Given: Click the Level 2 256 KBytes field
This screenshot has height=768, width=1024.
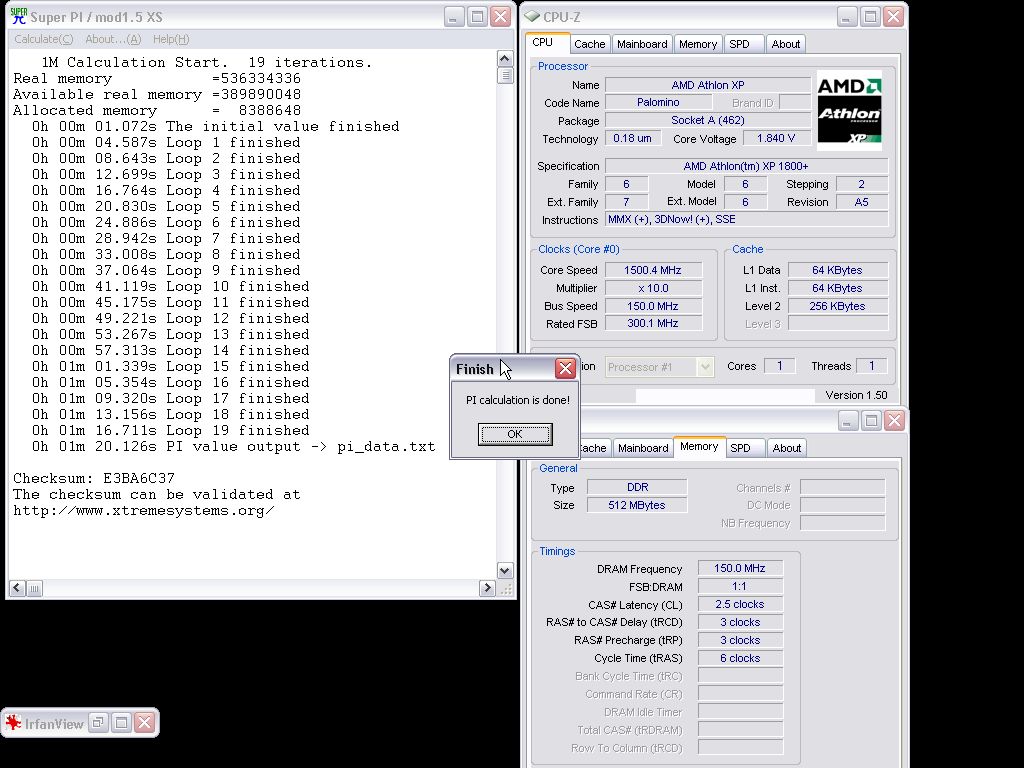Looking at the screenshot, I should click(x=837, y=306).
